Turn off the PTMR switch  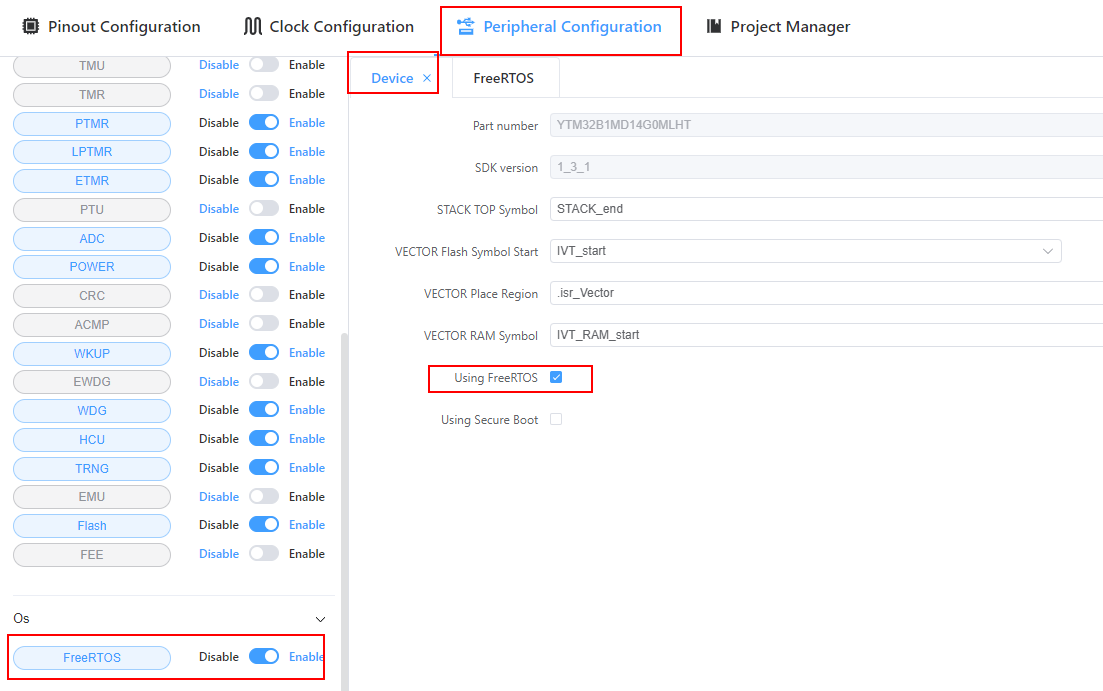(264, 122)
